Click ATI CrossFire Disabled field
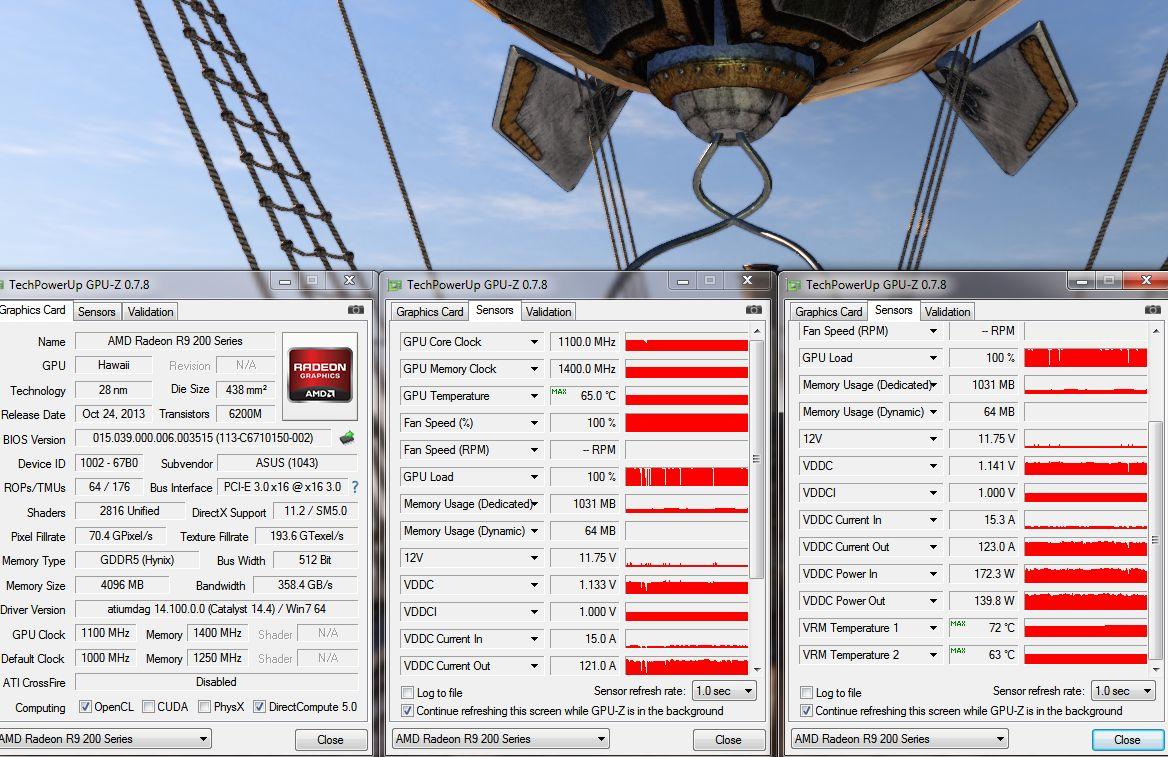The width and height of the screenshot is (1168, 757). tap(217, 682)
